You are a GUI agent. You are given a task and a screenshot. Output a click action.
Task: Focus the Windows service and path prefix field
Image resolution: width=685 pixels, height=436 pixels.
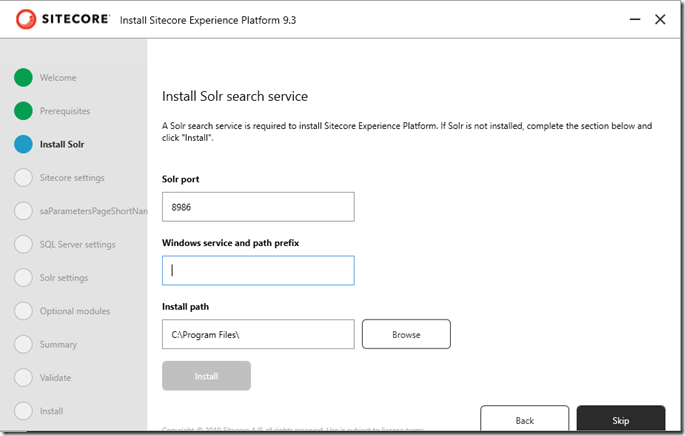point(258,270)
